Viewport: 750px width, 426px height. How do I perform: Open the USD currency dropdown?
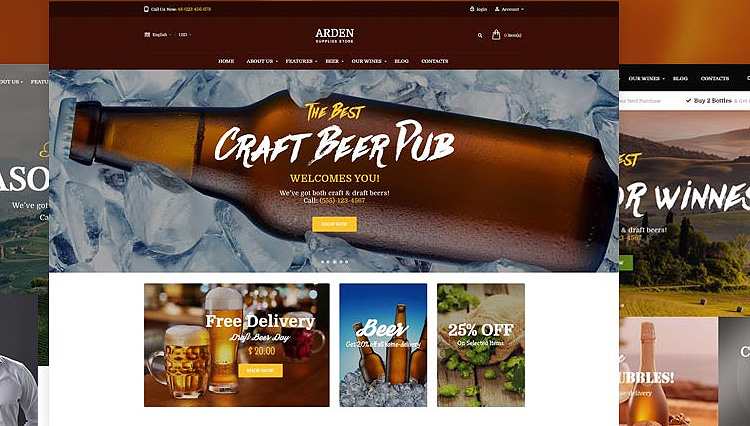(x=185, y=34)
